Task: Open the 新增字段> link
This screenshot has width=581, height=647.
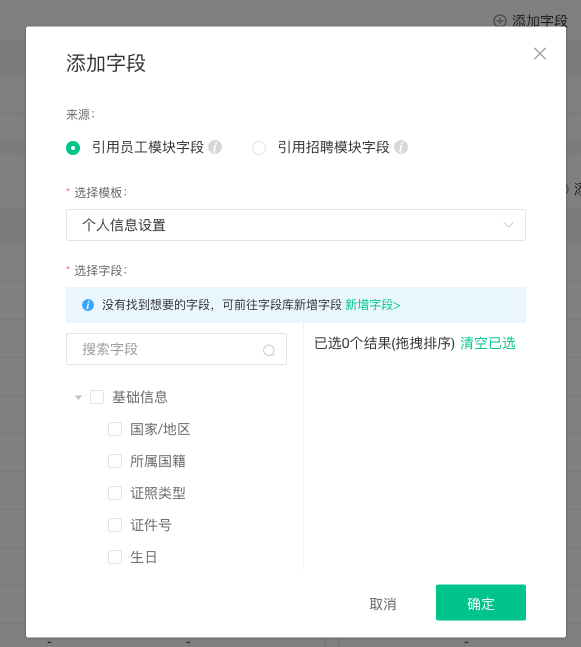Action: point(373,305)
